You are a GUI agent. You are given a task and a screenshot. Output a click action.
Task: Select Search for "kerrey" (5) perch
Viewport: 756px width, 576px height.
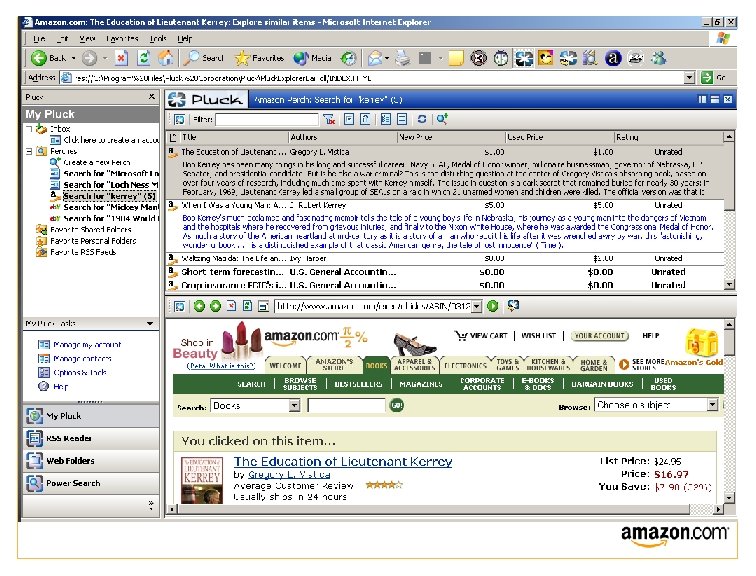click(x=109, y=196)
